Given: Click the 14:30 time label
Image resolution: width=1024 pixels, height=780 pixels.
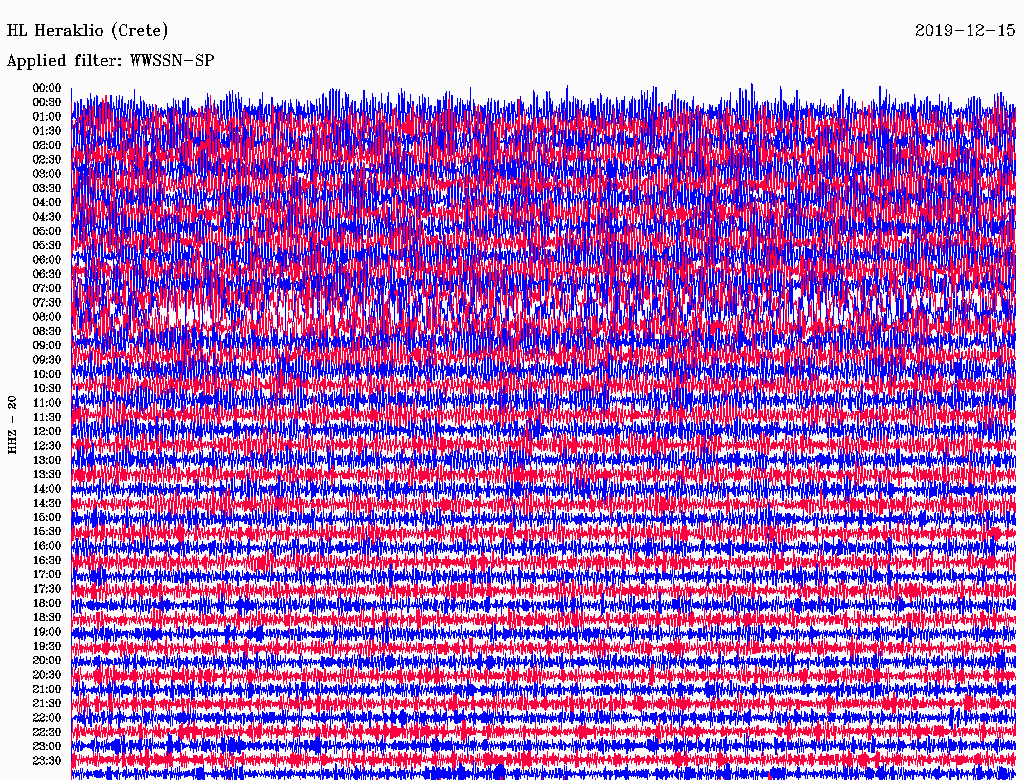Looking at the screenshot, I should [x=47, y=503].
